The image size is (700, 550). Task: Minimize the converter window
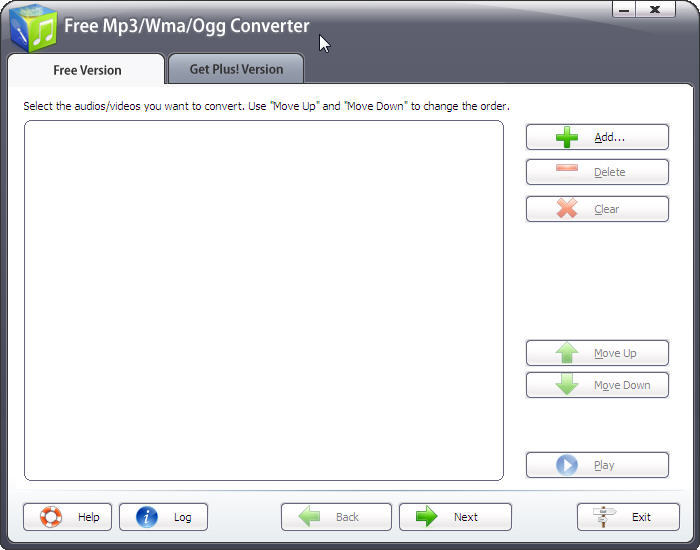624,9
